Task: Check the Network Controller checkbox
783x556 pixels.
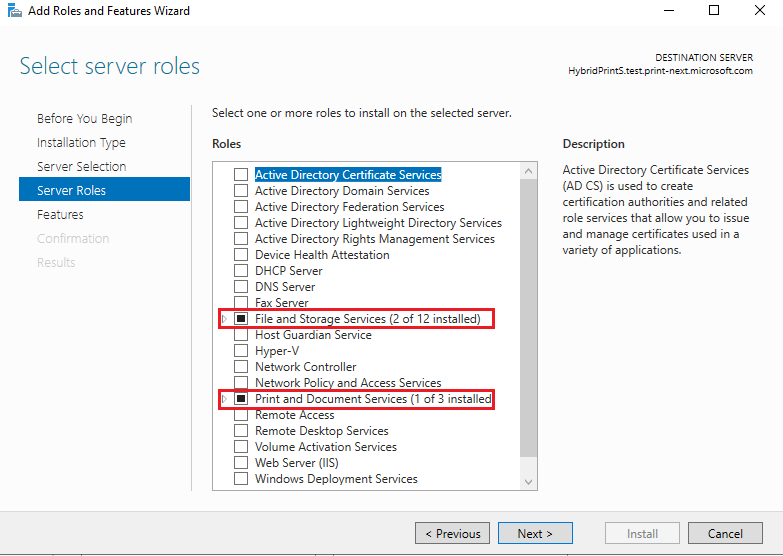Action: (x=241, y=366)
